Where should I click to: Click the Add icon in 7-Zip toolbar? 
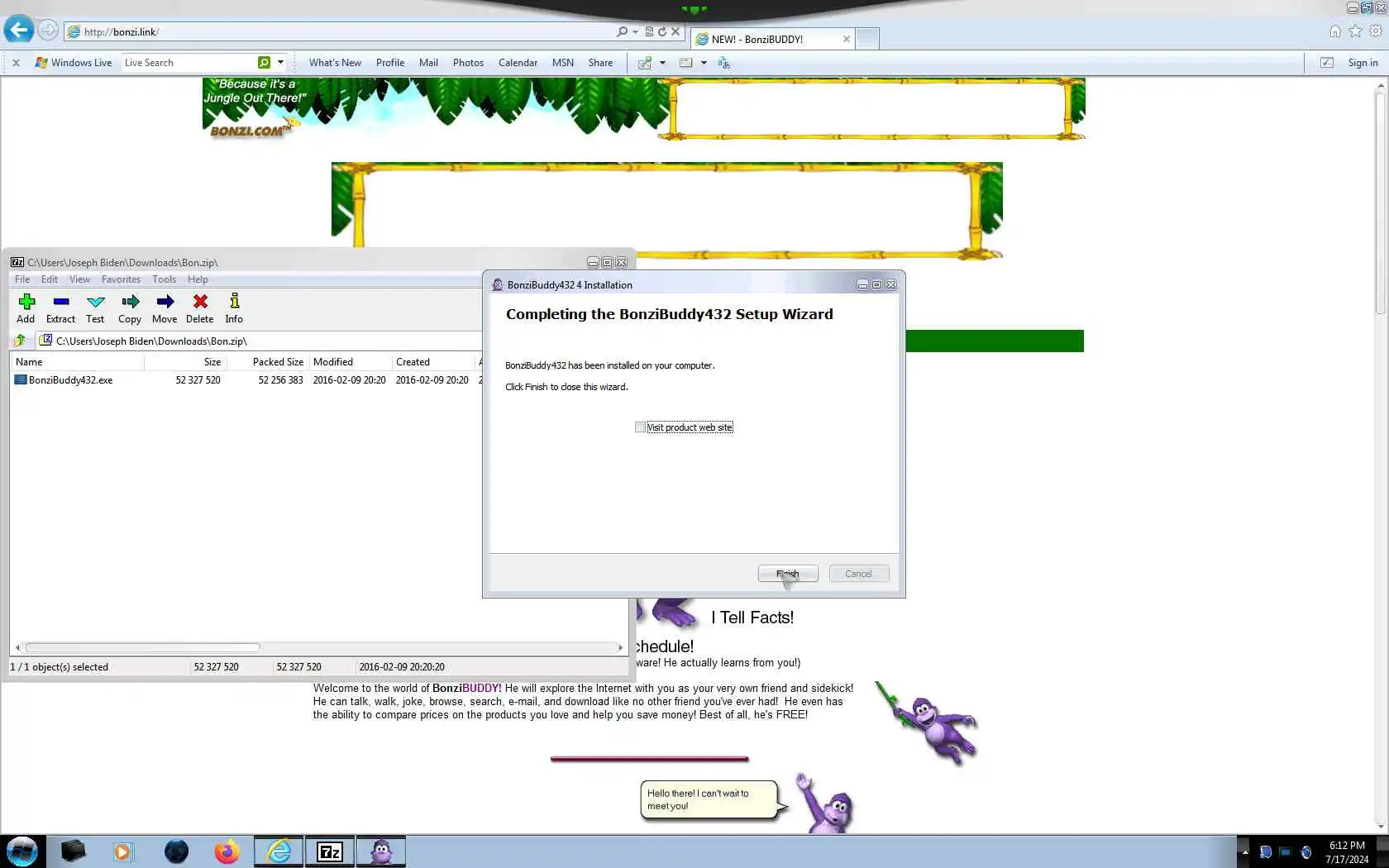(x=26, y=302)
